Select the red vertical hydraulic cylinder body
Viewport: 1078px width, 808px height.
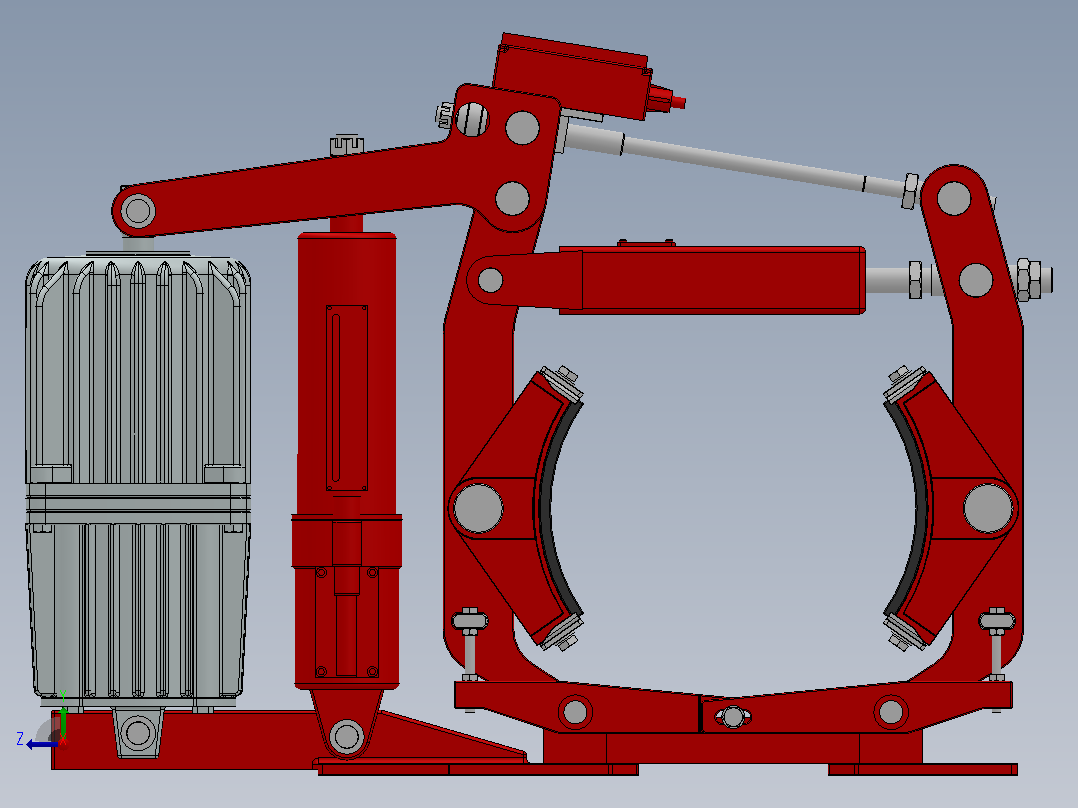pyautogui.click(x=346, y=461)
